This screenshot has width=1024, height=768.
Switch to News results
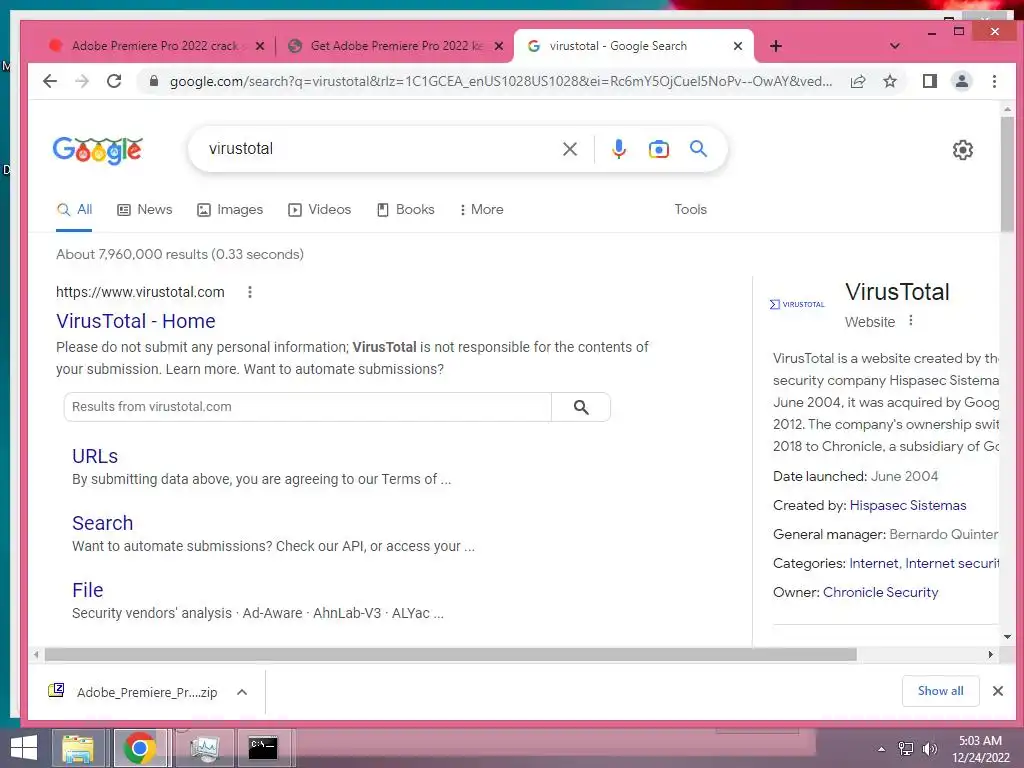[x=145, y=210]
